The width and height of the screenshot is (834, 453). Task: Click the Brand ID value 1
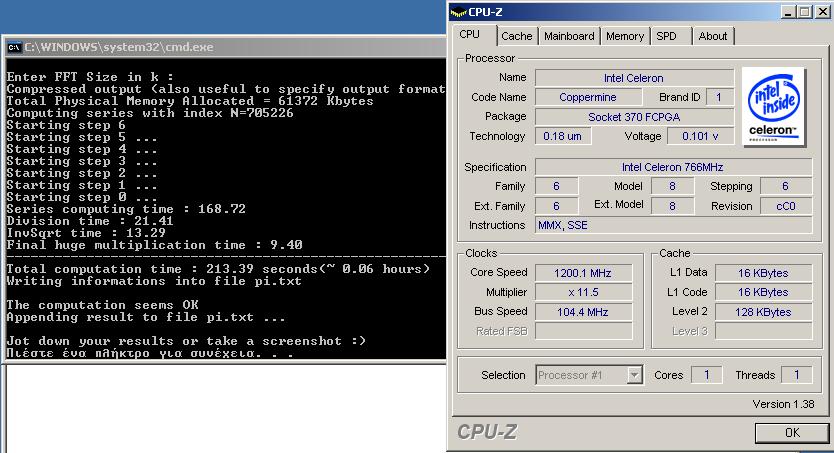point(720,97)
